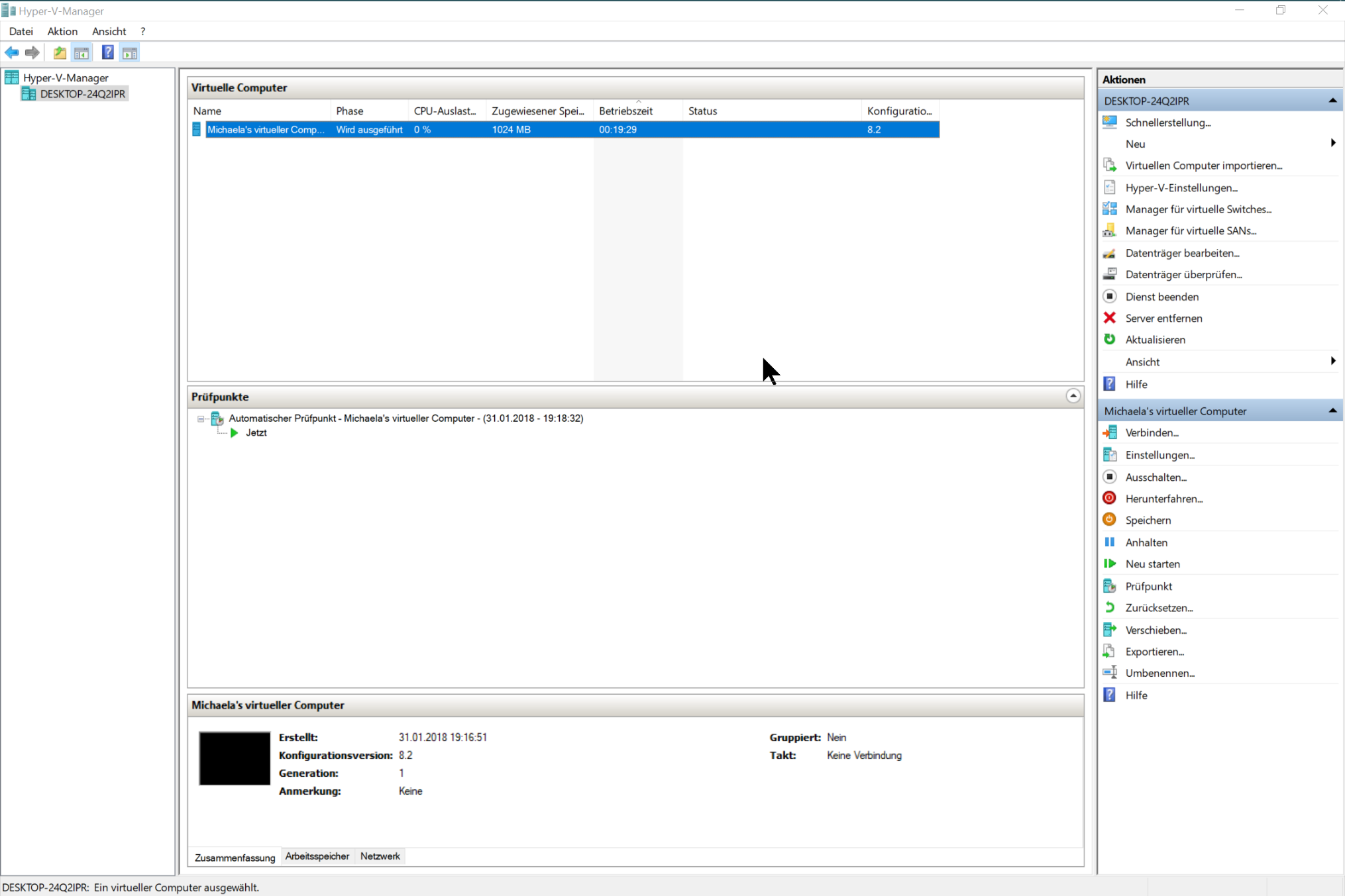Sort by the CPU-Auslastung column header

[x=447, y=111]
